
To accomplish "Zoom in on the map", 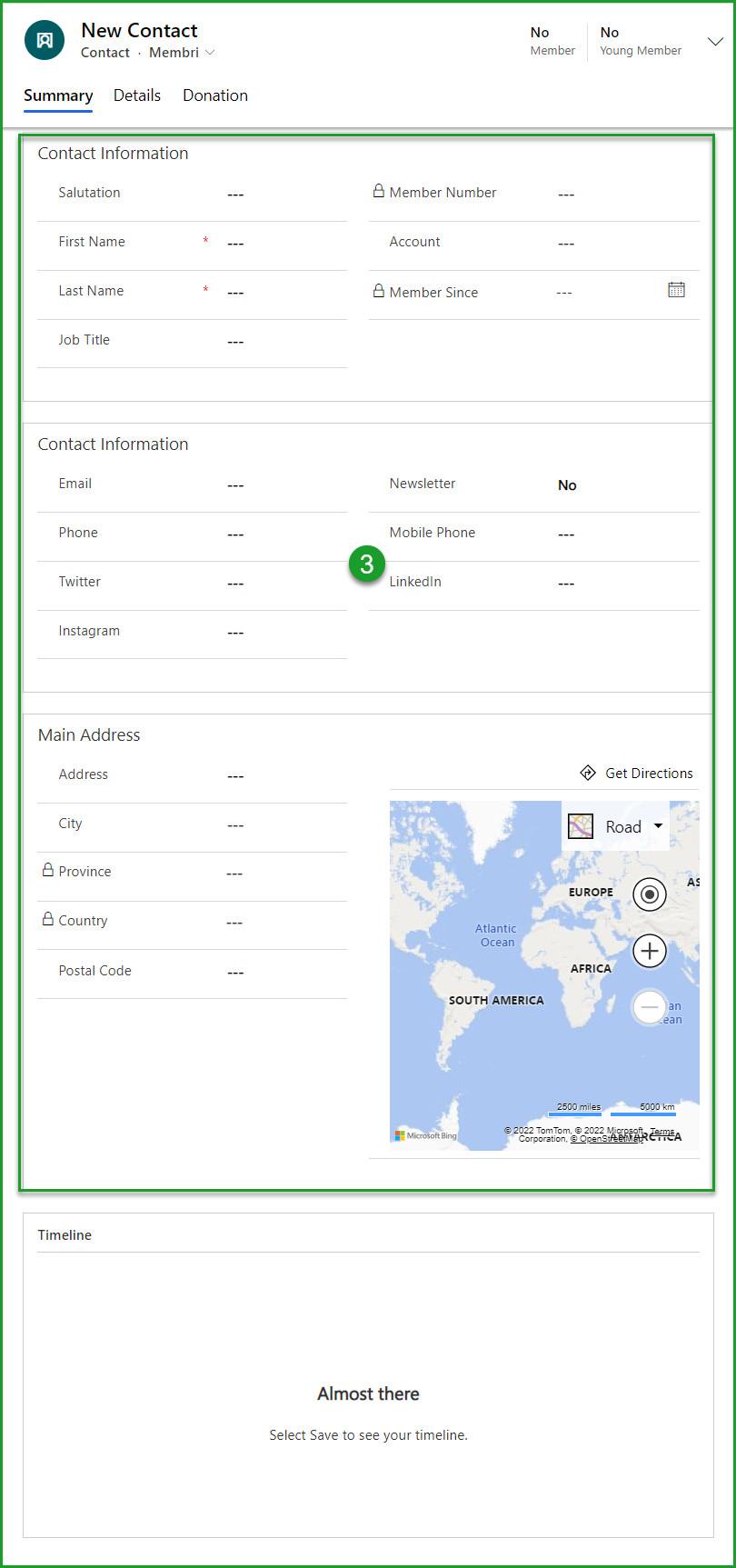I will (649, 952).
